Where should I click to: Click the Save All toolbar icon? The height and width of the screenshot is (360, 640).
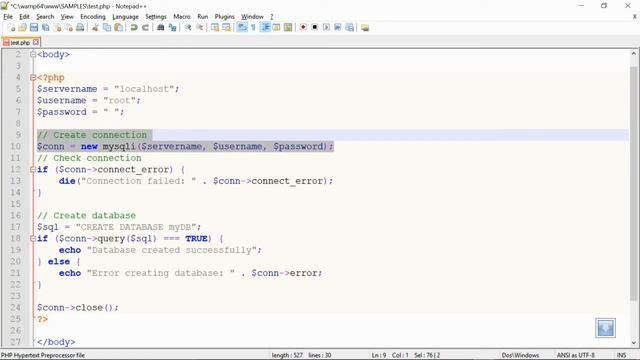coord(45,28)
